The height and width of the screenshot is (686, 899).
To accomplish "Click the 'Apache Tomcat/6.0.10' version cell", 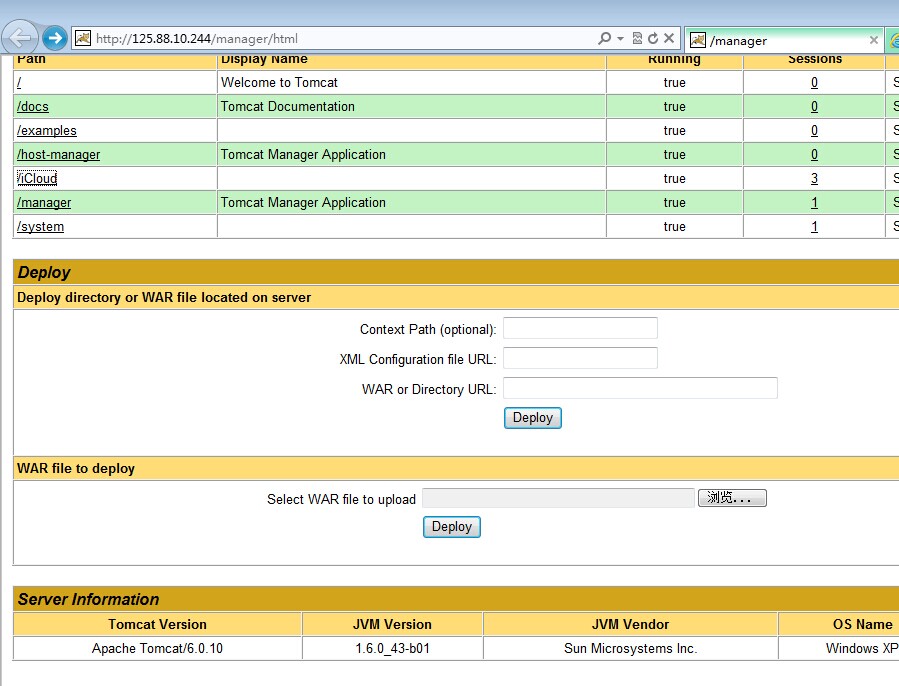I will tap(157, 649).
